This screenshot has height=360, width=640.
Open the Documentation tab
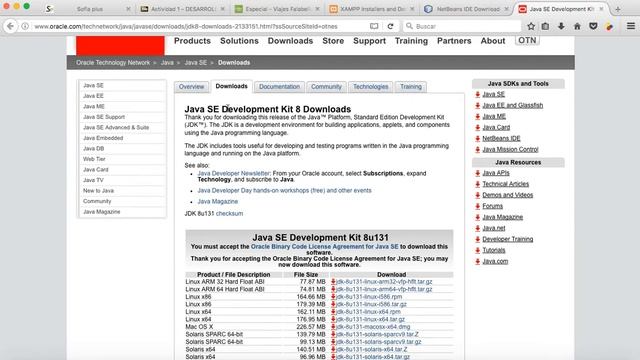pyautogui.click(x=279, y=87)
